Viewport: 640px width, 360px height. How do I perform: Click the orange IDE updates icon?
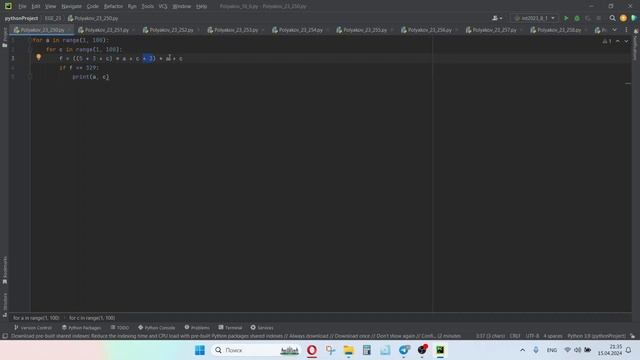(x=623, y=18)
